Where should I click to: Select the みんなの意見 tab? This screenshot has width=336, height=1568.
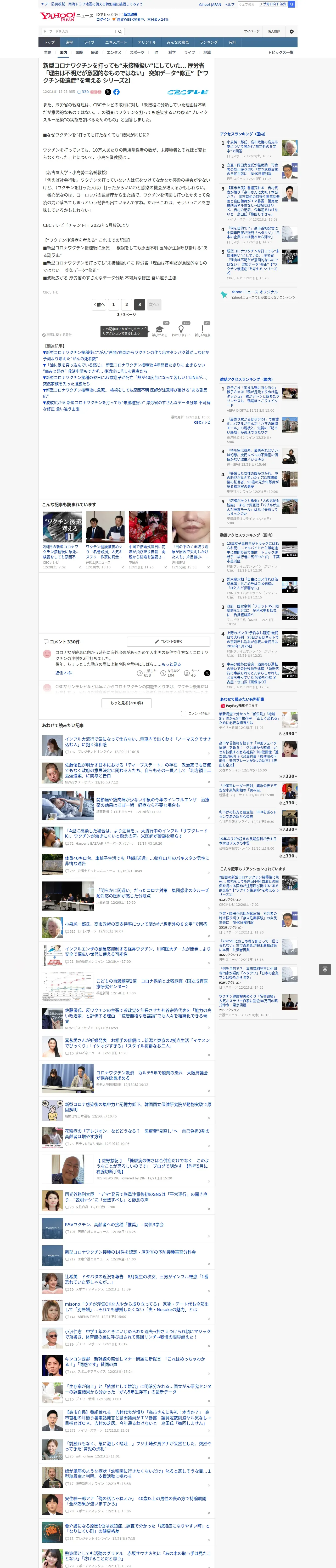click(x=178, y=43)
